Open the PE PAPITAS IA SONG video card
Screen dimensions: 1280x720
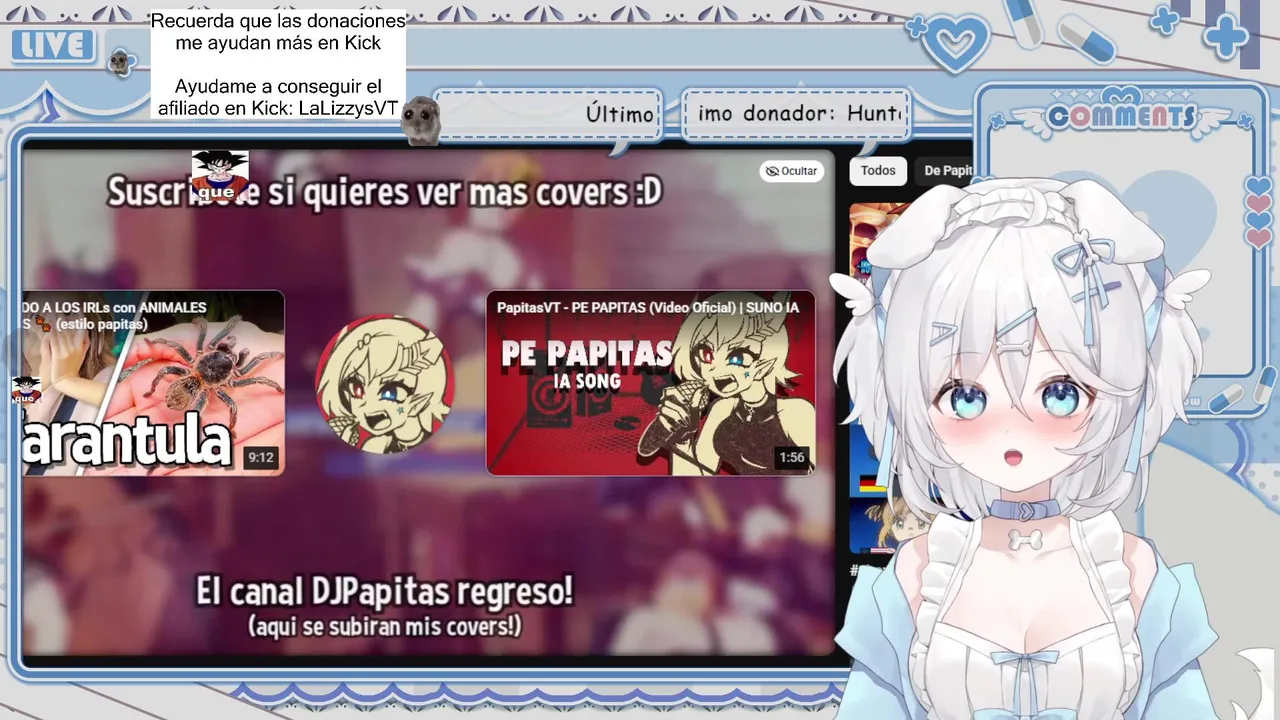tap(650, 383)
